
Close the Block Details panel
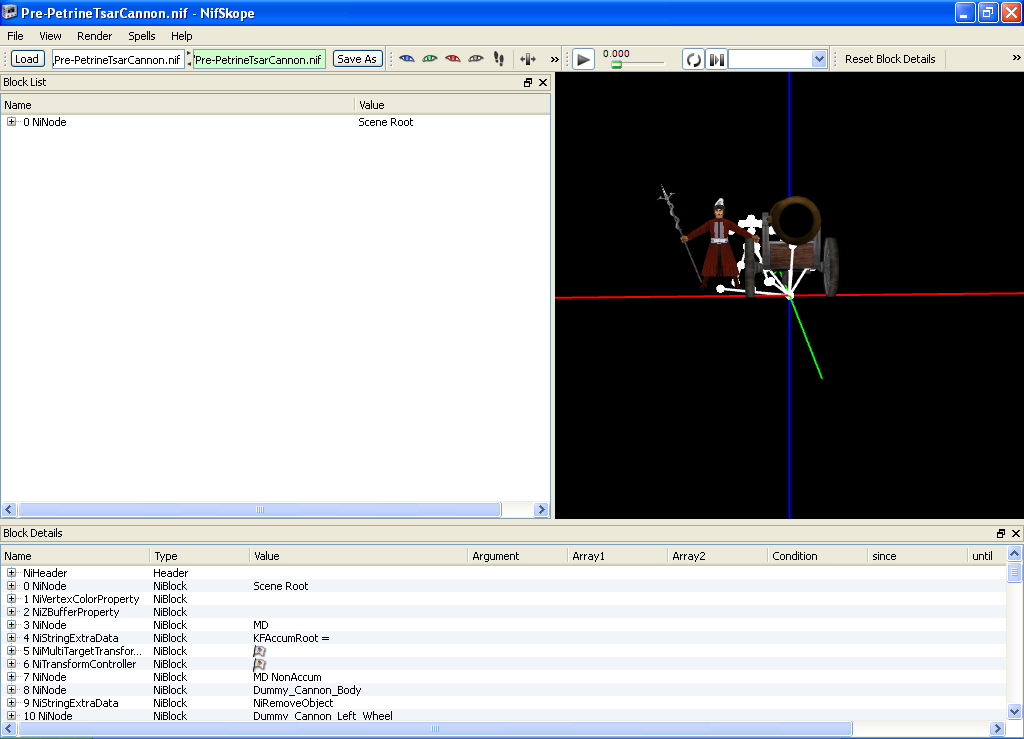click(x=1016, y=533)
